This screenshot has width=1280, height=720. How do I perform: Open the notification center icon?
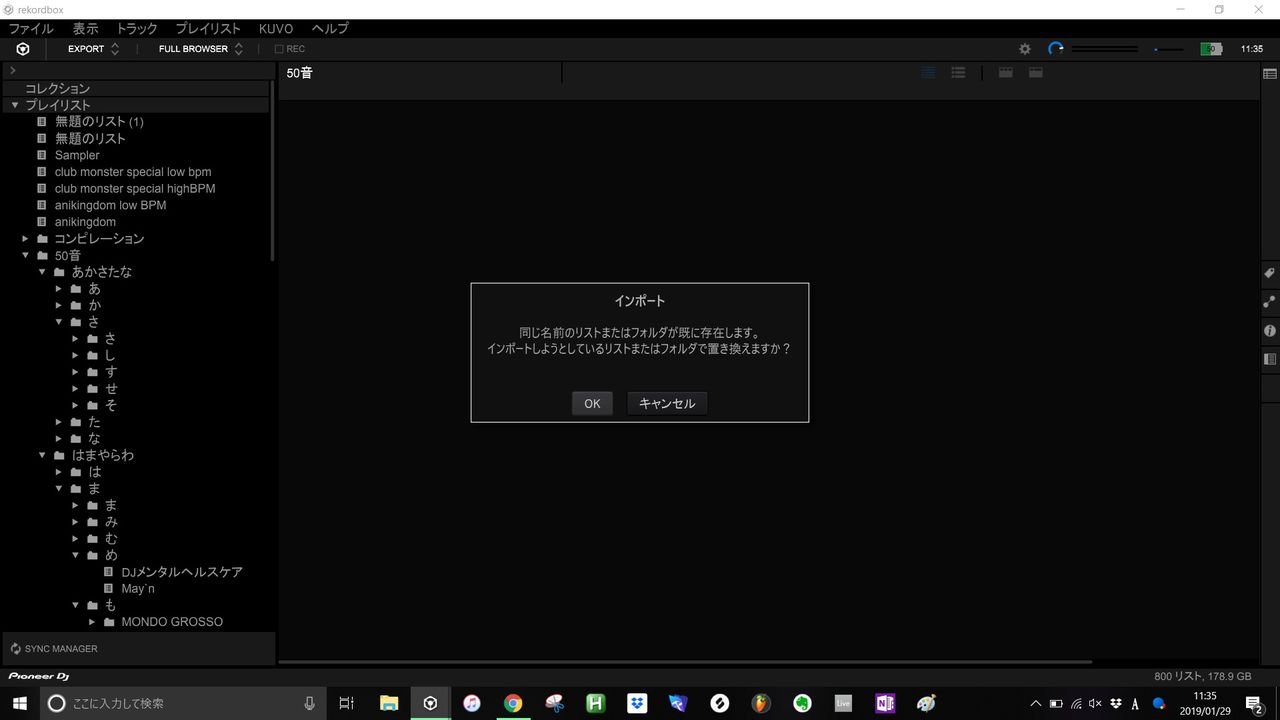1255,703
